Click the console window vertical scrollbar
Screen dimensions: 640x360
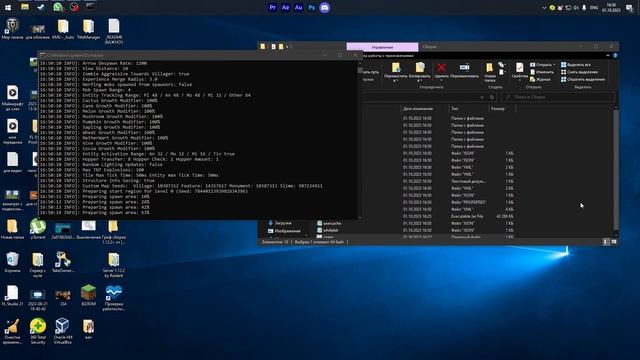(x=360, y=140)
